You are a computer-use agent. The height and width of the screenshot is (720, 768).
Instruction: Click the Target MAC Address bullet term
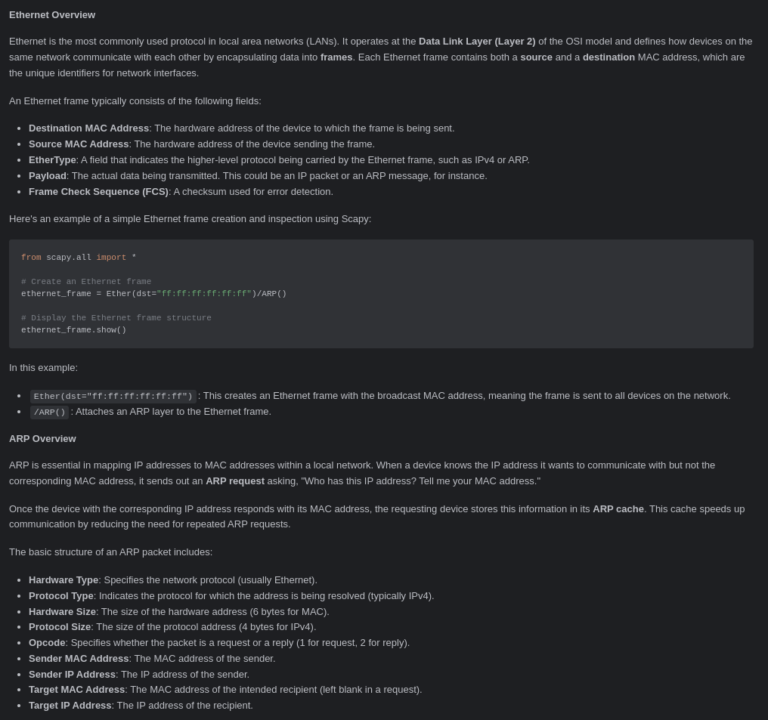coord(76,690)
